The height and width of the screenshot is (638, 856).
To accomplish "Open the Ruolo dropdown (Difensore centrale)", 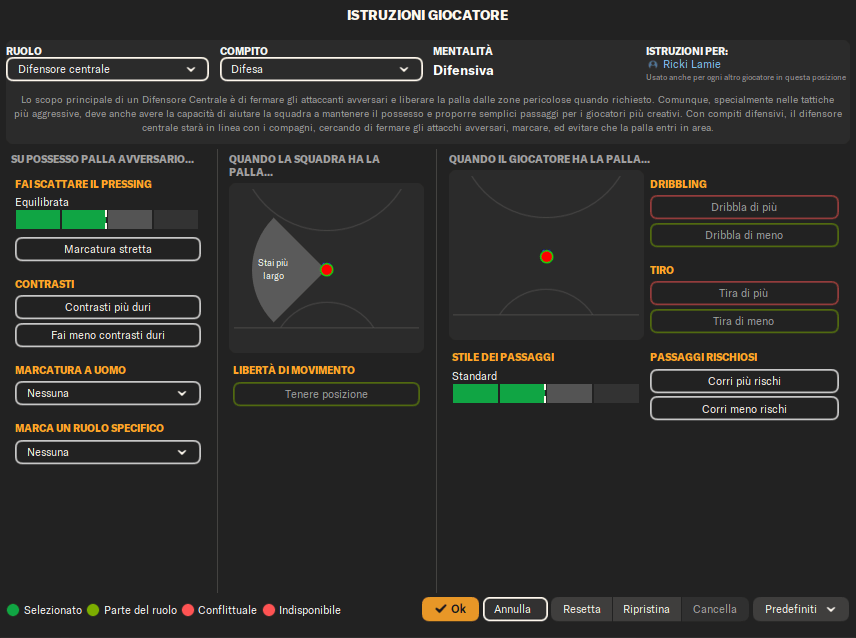I will [x=107, y=69].
